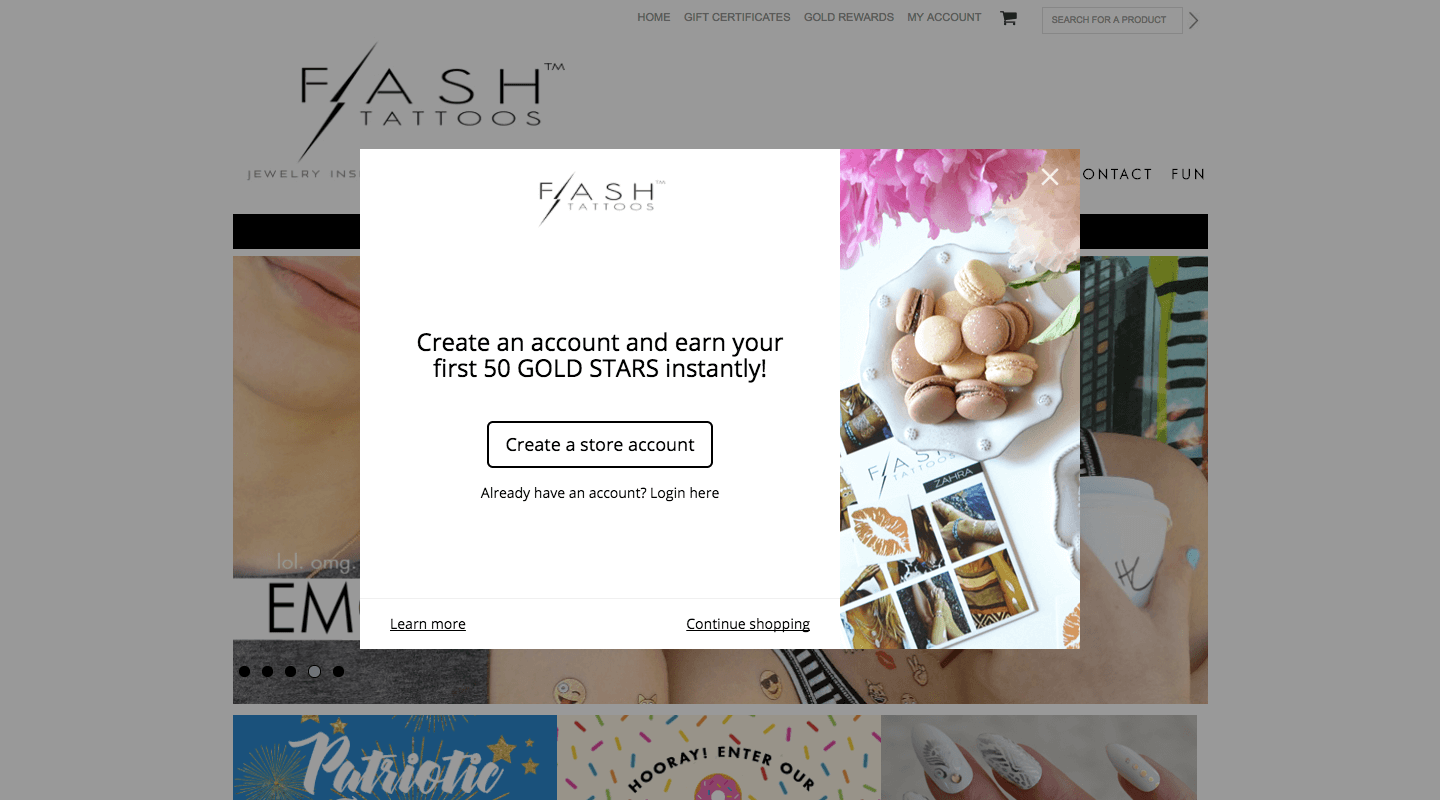Screen dimensions: 1440x800
Task: Close the popup with the X icon
Action: (1049, 177)
